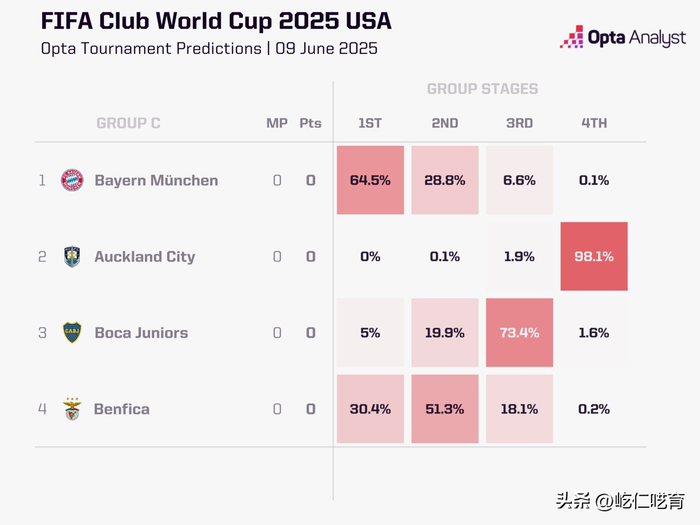Click the Pts column header
This screenshot has height=525, width=700.
tap(310, 123)
